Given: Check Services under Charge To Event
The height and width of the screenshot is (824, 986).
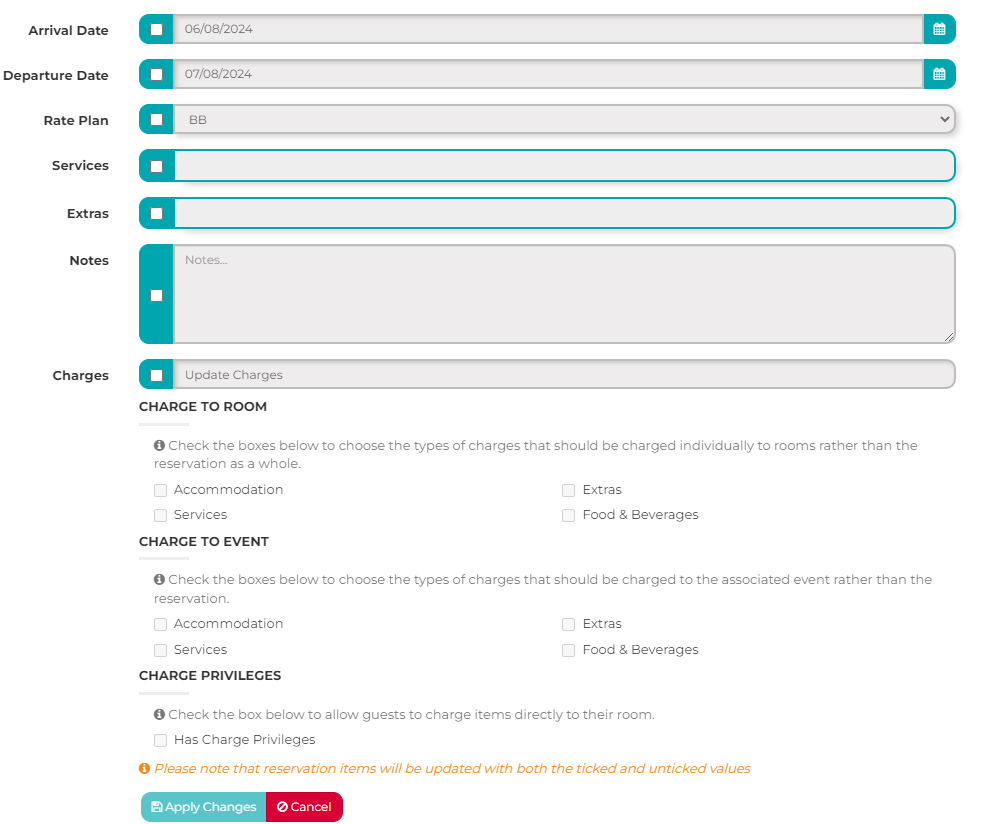Looking at the screenshot, I should coord(160,650).
